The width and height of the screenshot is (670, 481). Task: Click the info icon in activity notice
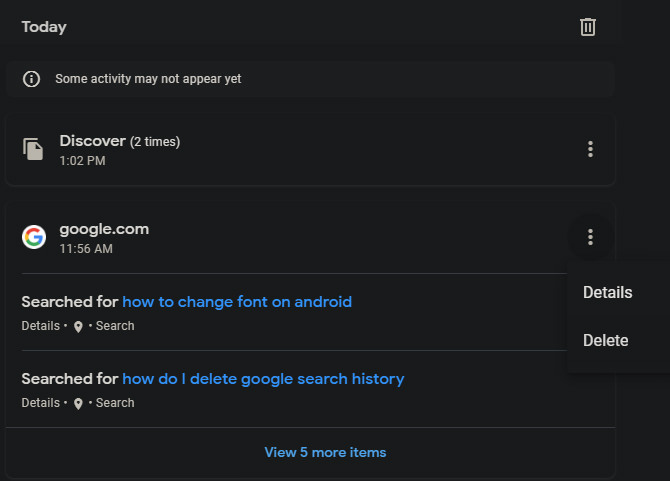[x=31, y=79]
